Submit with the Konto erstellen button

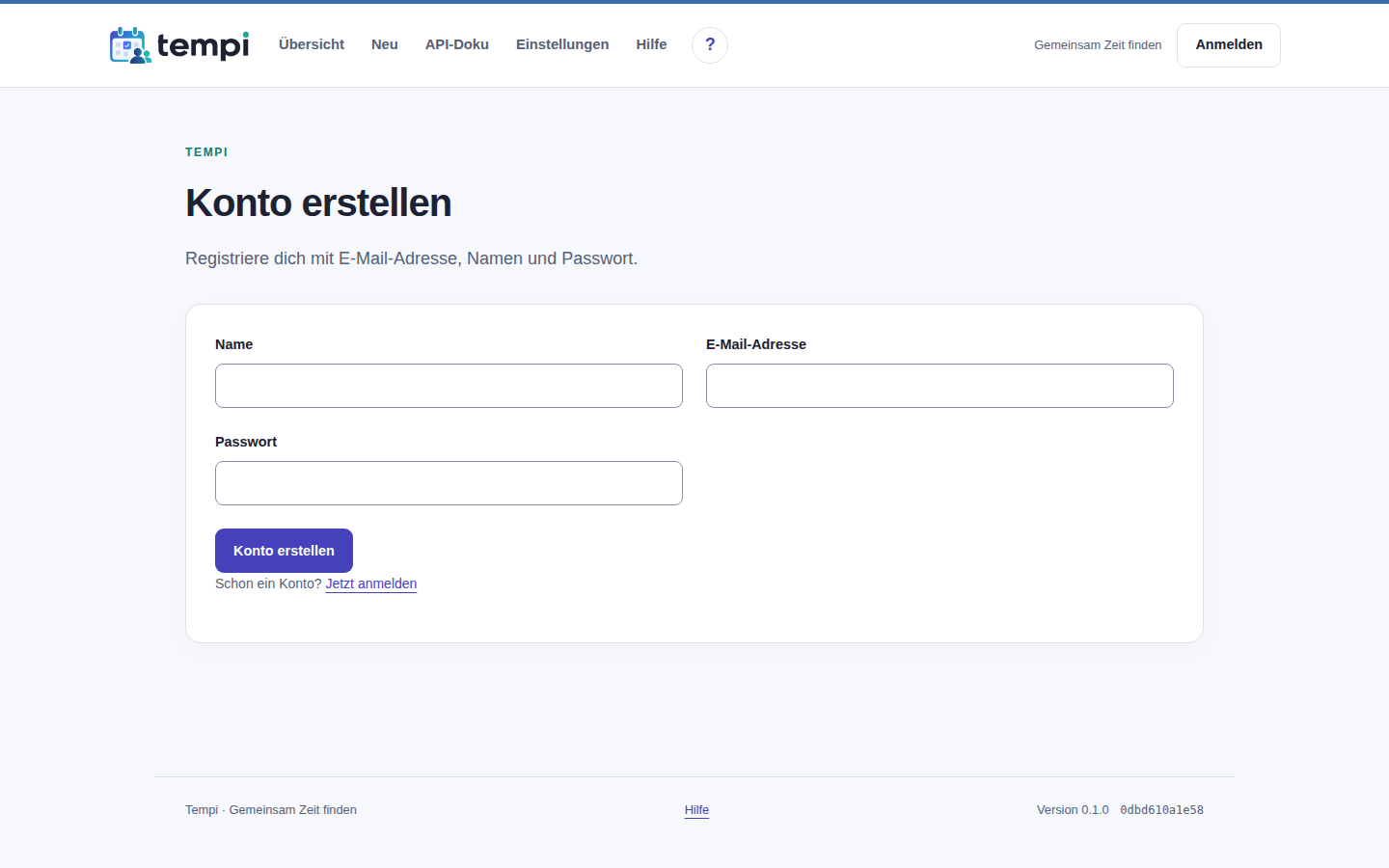coord(284,551)
